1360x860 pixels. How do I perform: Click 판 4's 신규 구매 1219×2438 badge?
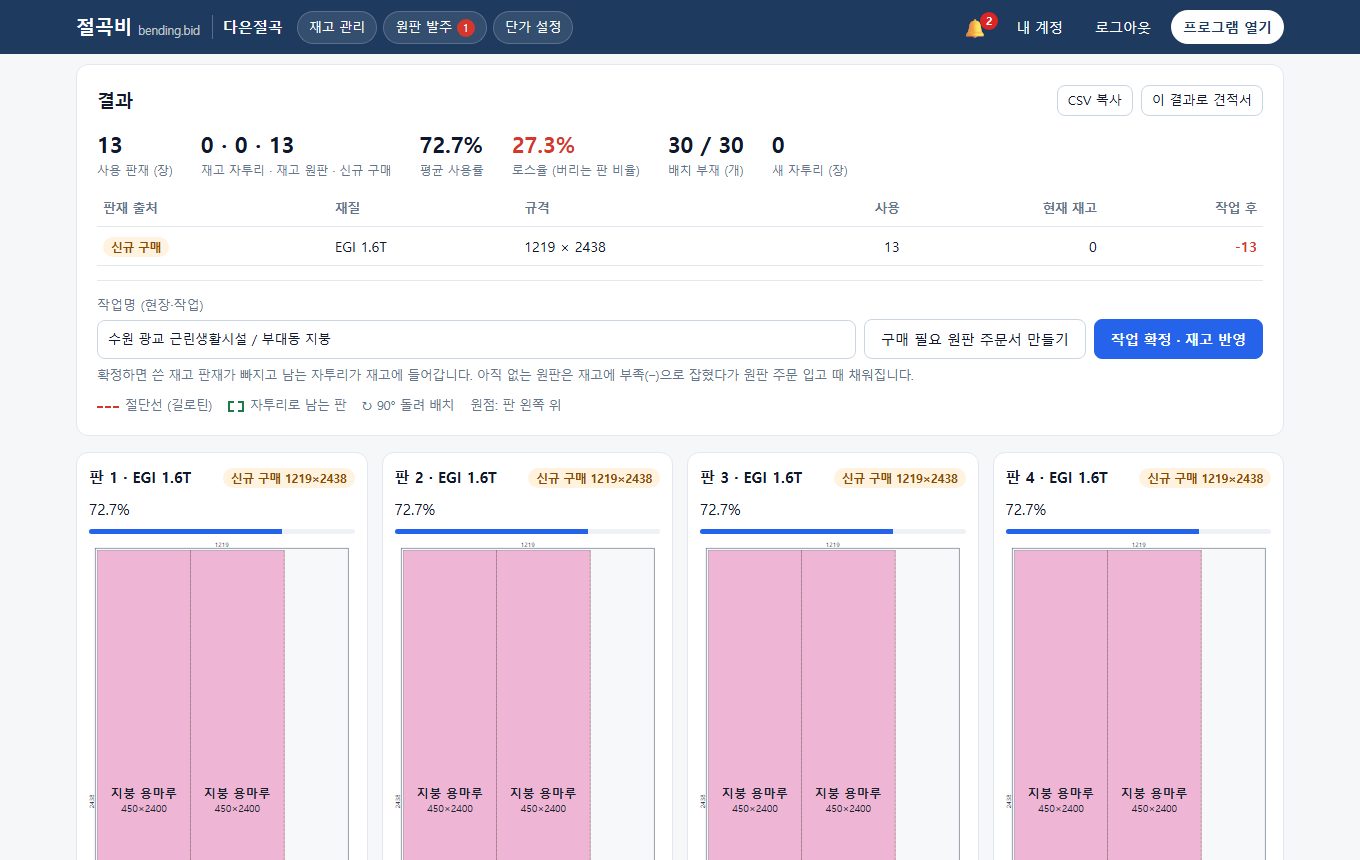tap(1204, 478)
